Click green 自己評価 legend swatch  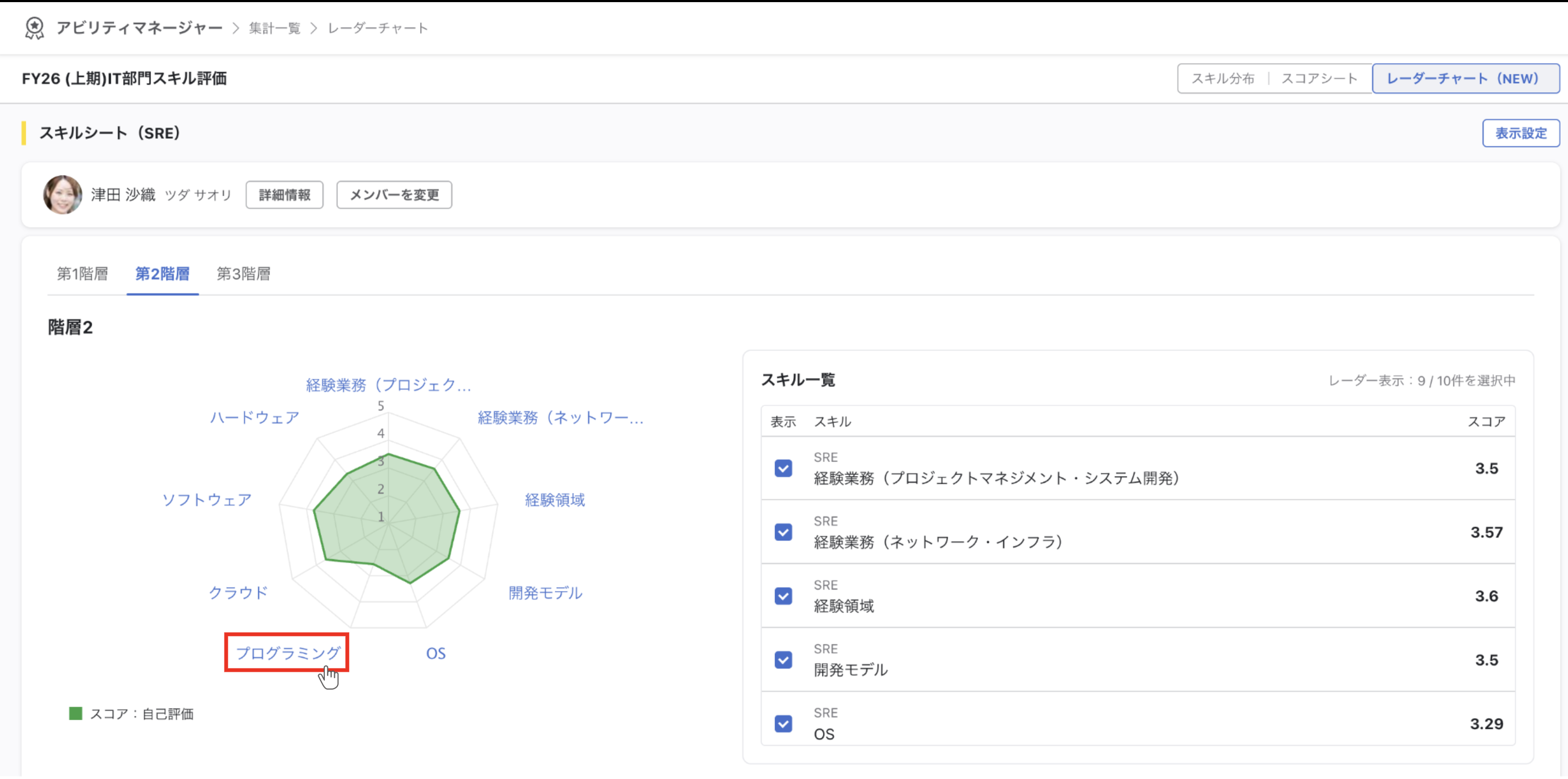tap(76, 714)
